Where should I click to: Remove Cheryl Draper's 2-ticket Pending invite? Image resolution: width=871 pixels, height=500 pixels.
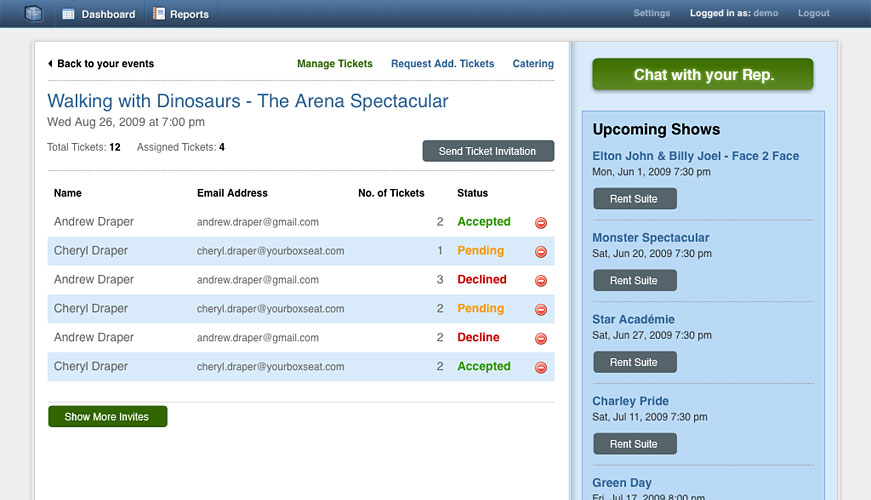[540, 309]
